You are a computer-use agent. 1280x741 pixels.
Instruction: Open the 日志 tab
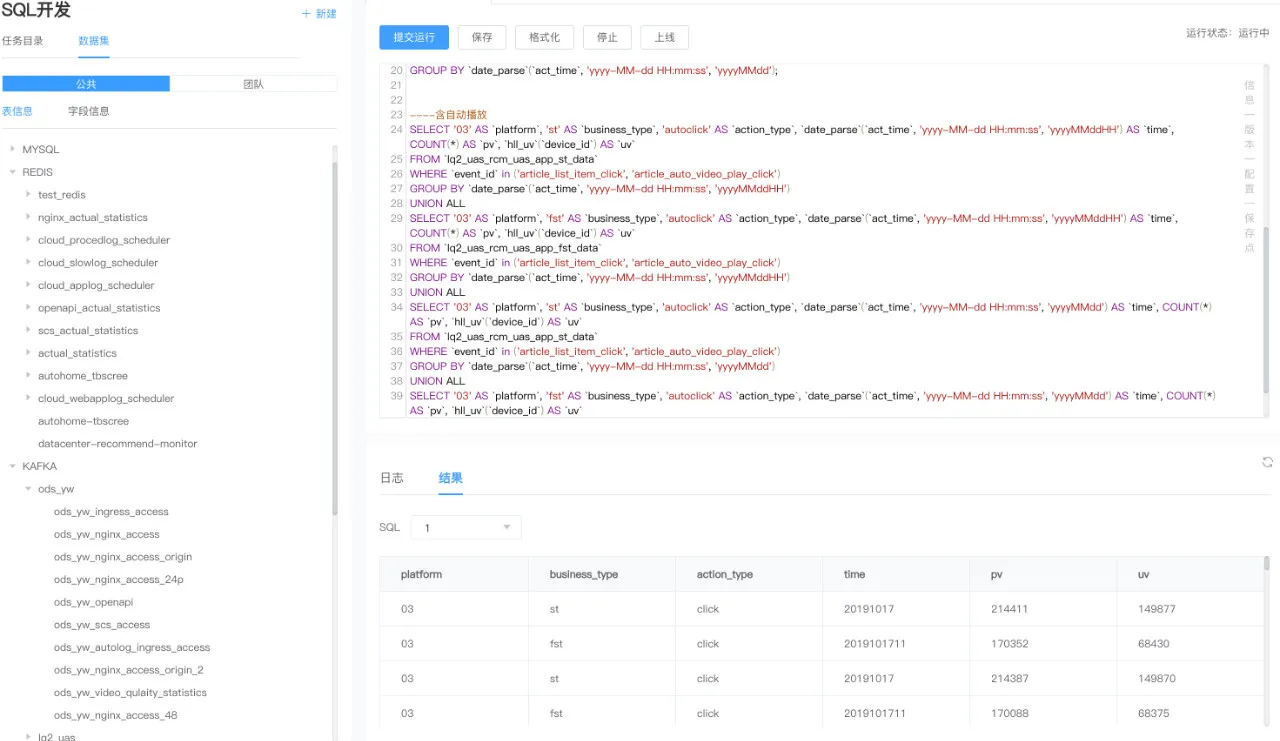(x=391, y=478)
